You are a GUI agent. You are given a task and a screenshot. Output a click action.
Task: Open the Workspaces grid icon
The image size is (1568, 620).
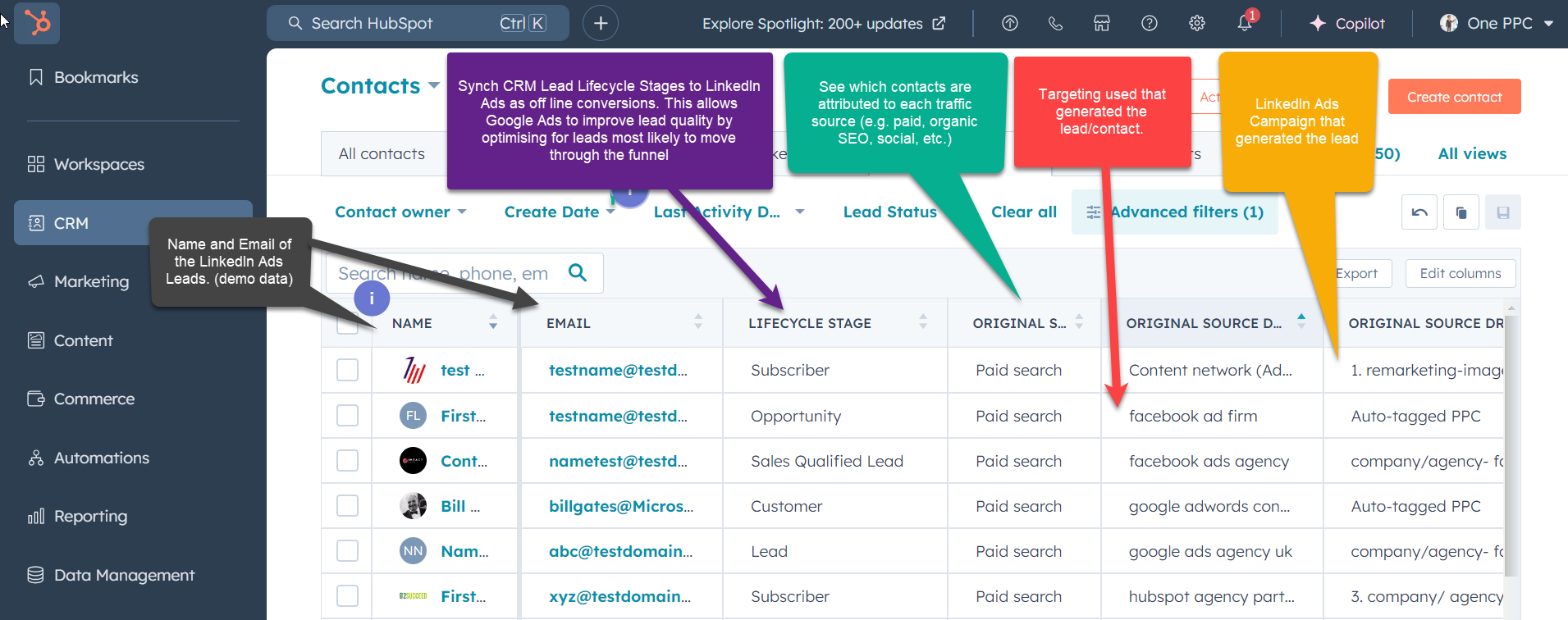pos(35,164)
